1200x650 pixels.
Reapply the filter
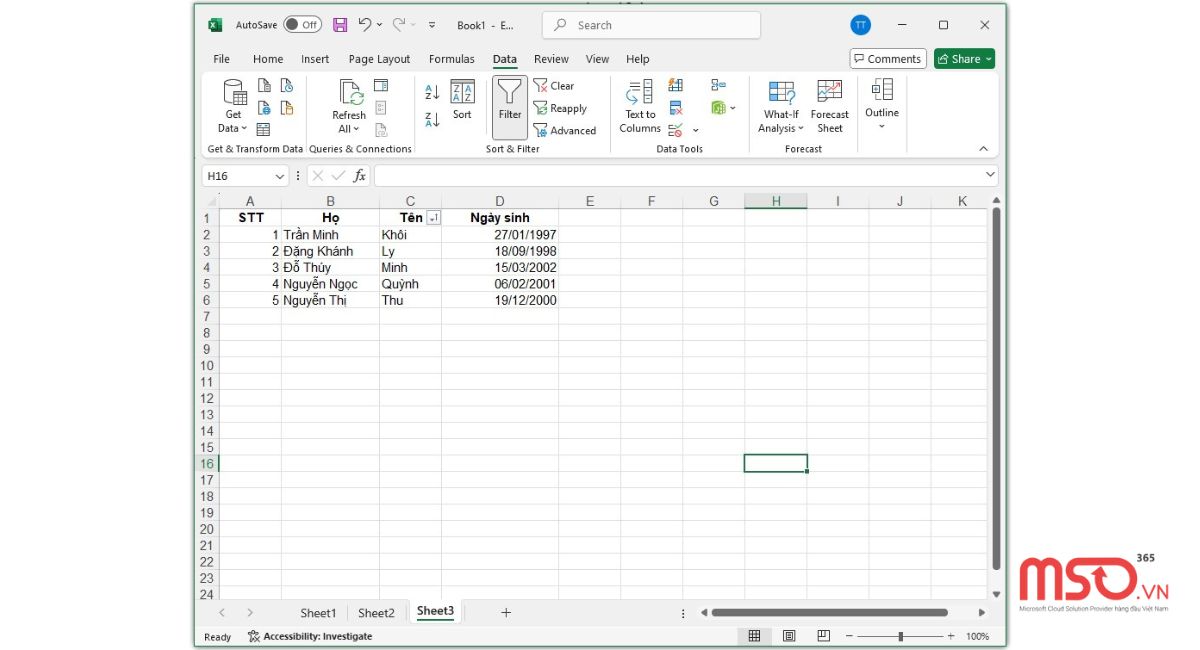click(560, 108)
